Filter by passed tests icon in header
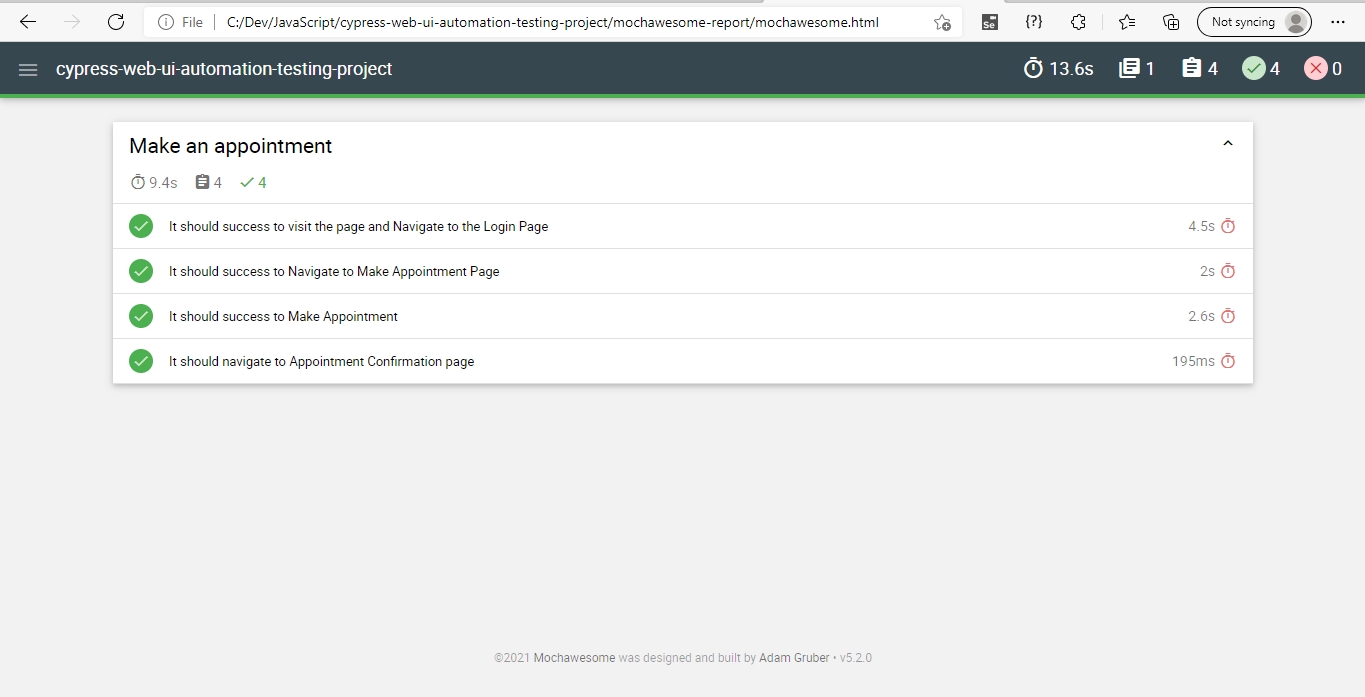This screenshot has width=1365, height=697. pos(1253,68)
